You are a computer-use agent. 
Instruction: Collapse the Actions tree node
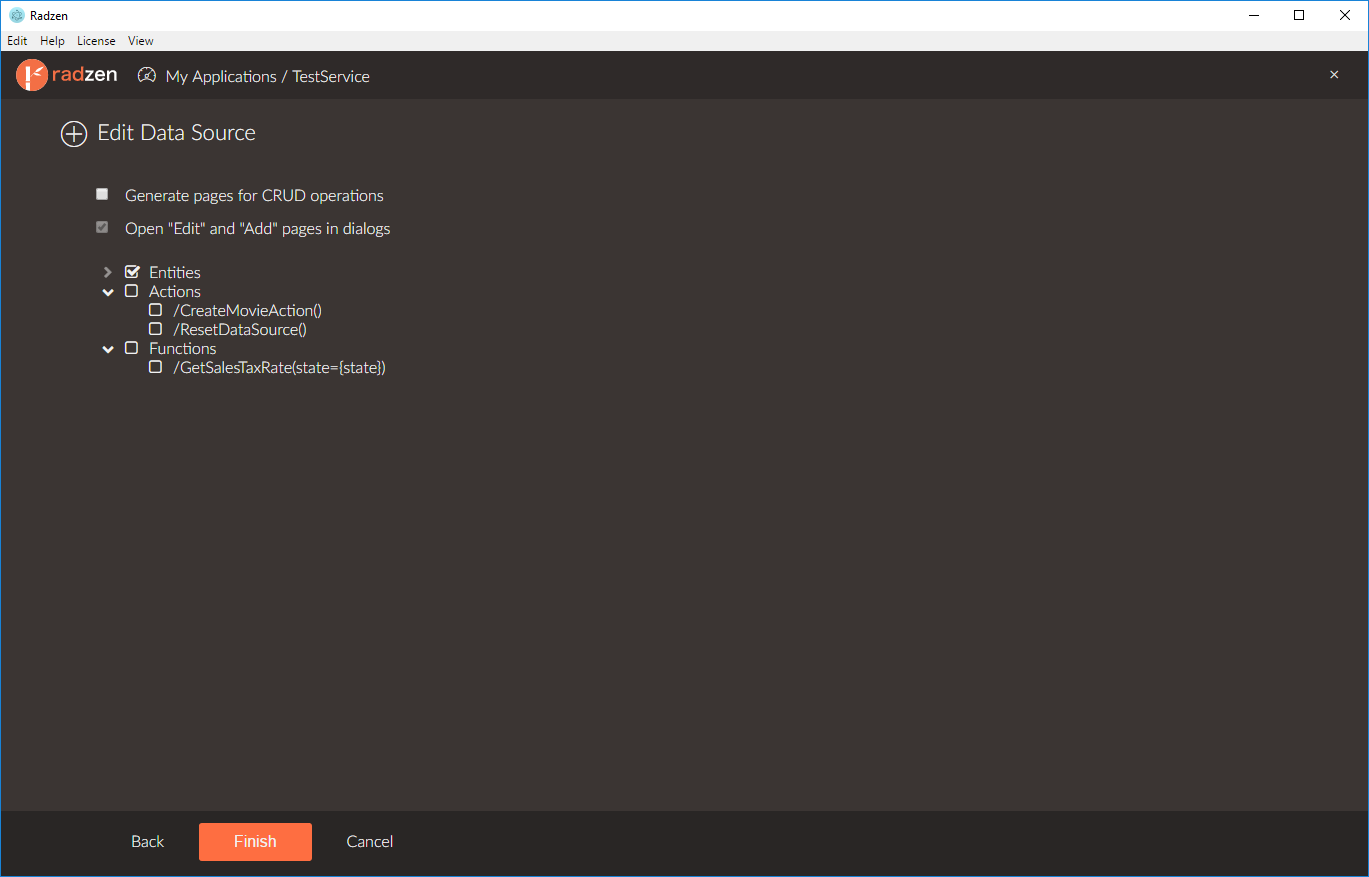coord(108,292)
